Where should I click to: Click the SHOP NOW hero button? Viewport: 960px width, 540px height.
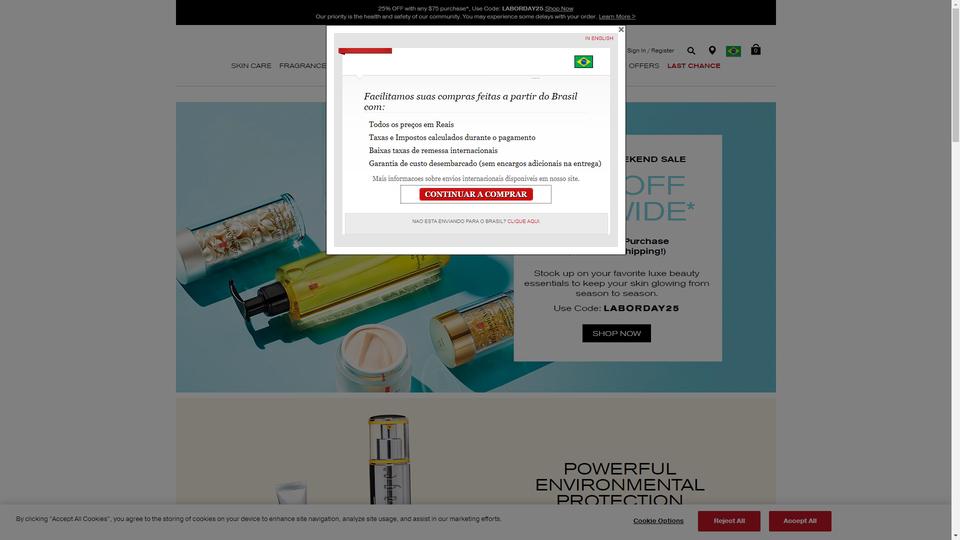tap(617, 333)
